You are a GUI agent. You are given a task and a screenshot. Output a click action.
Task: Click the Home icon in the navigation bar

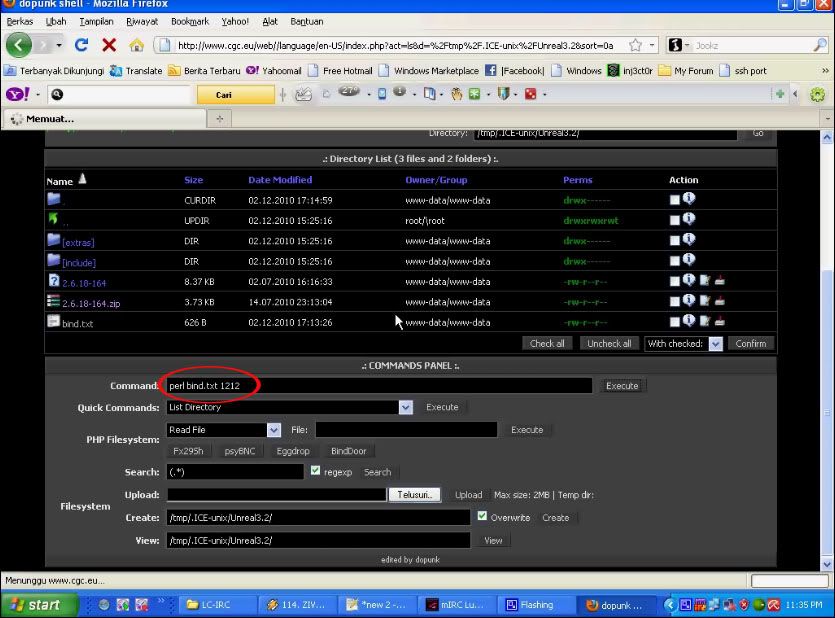coord(137,45)
